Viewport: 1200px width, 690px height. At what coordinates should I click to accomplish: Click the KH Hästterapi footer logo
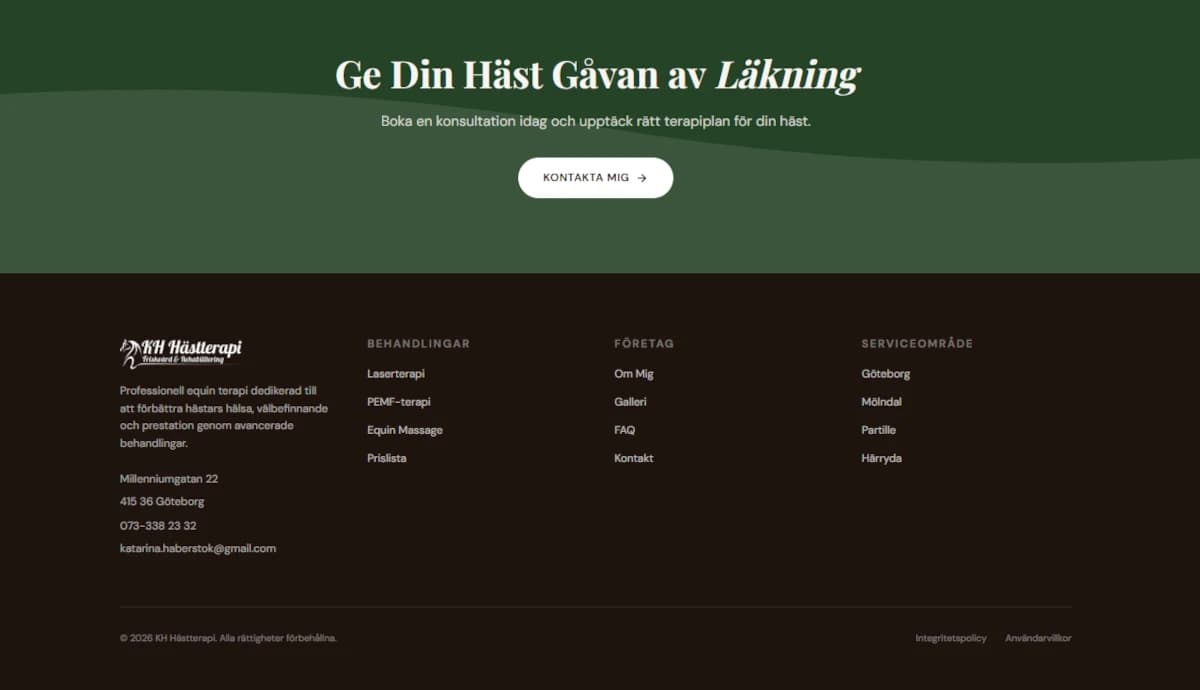click(181, 351)
